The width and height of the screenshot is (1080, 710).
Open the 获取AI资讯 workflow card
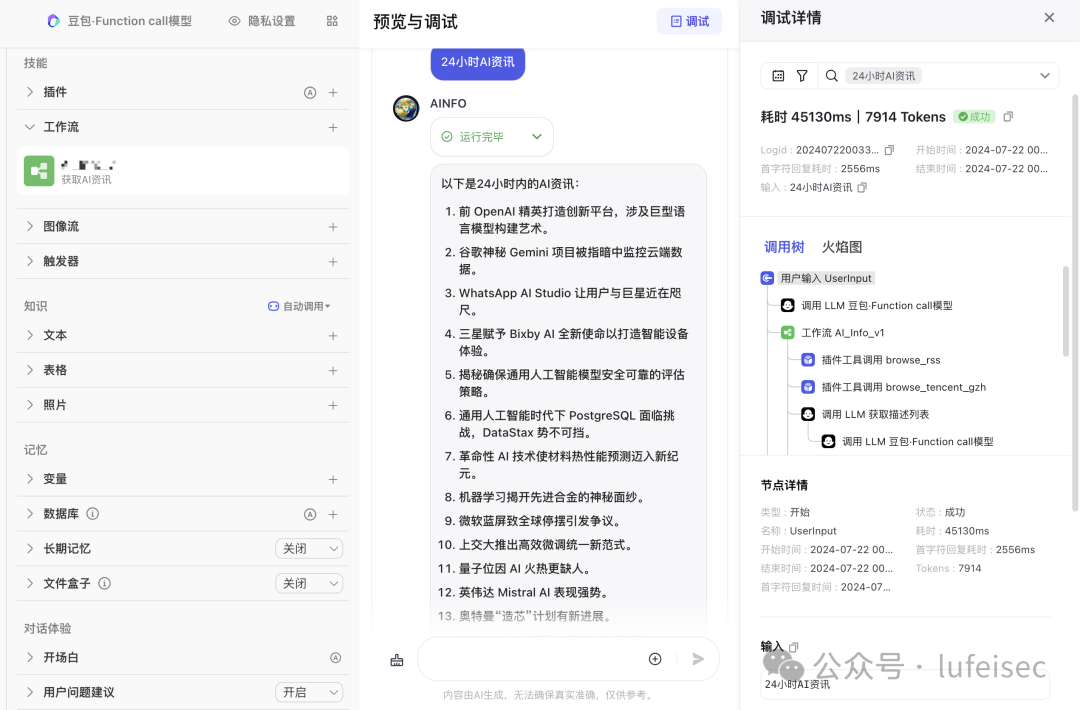coord(183,171)
